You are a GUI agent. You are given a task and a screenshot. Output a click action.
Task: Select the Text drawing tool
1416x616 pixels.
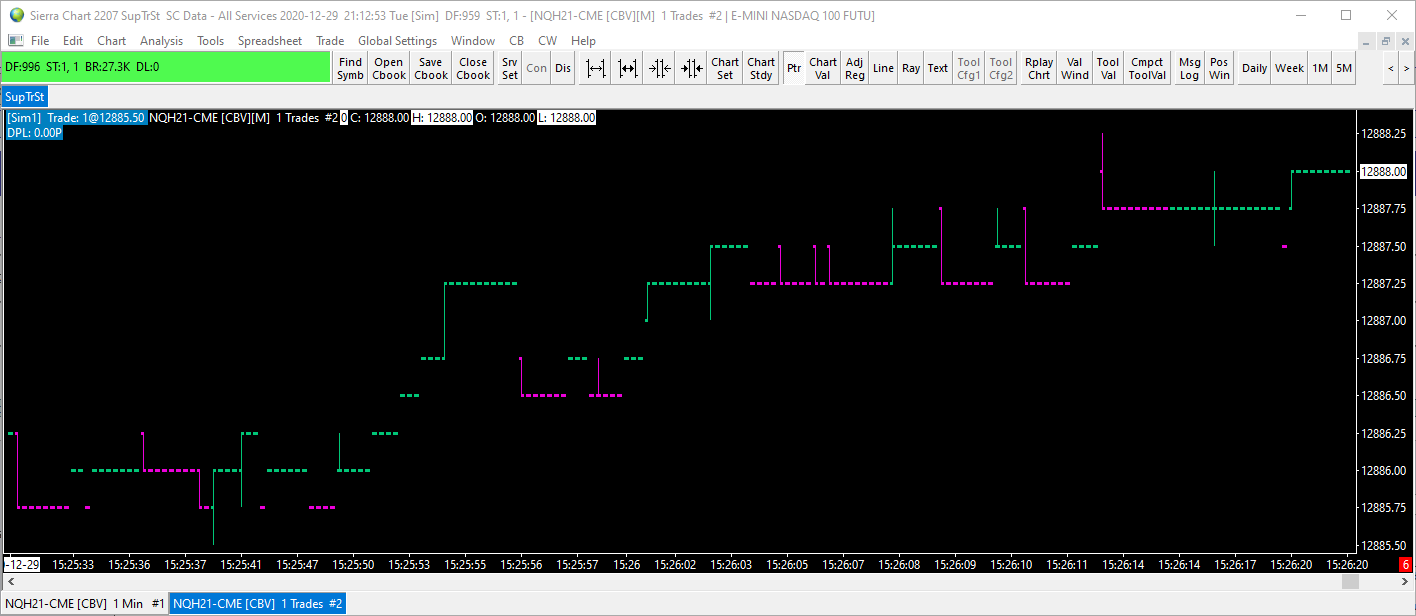938,68
